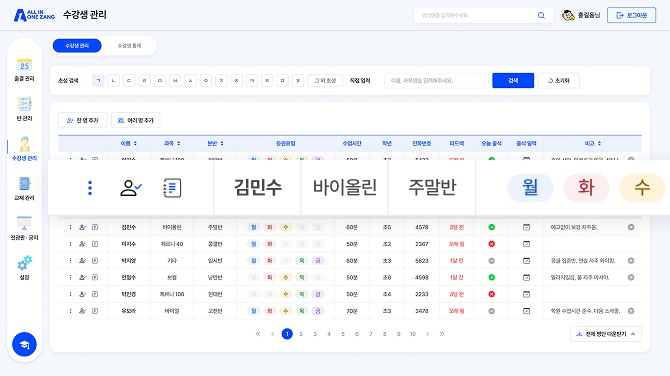Viewport: 670px width, 376px height.
Task: Toggle 금 day pill in 2233 row
Action: click(x=317, y=294)
